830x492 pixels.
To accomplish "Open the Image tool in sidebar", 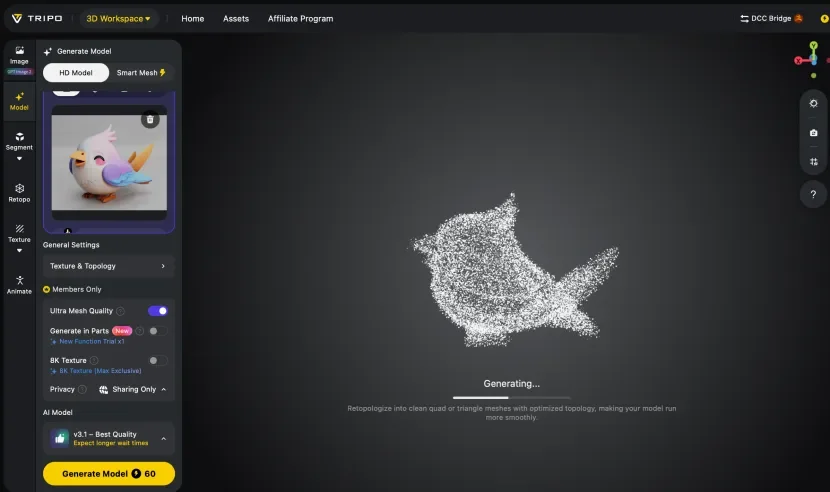I will [x=19, y=55].
